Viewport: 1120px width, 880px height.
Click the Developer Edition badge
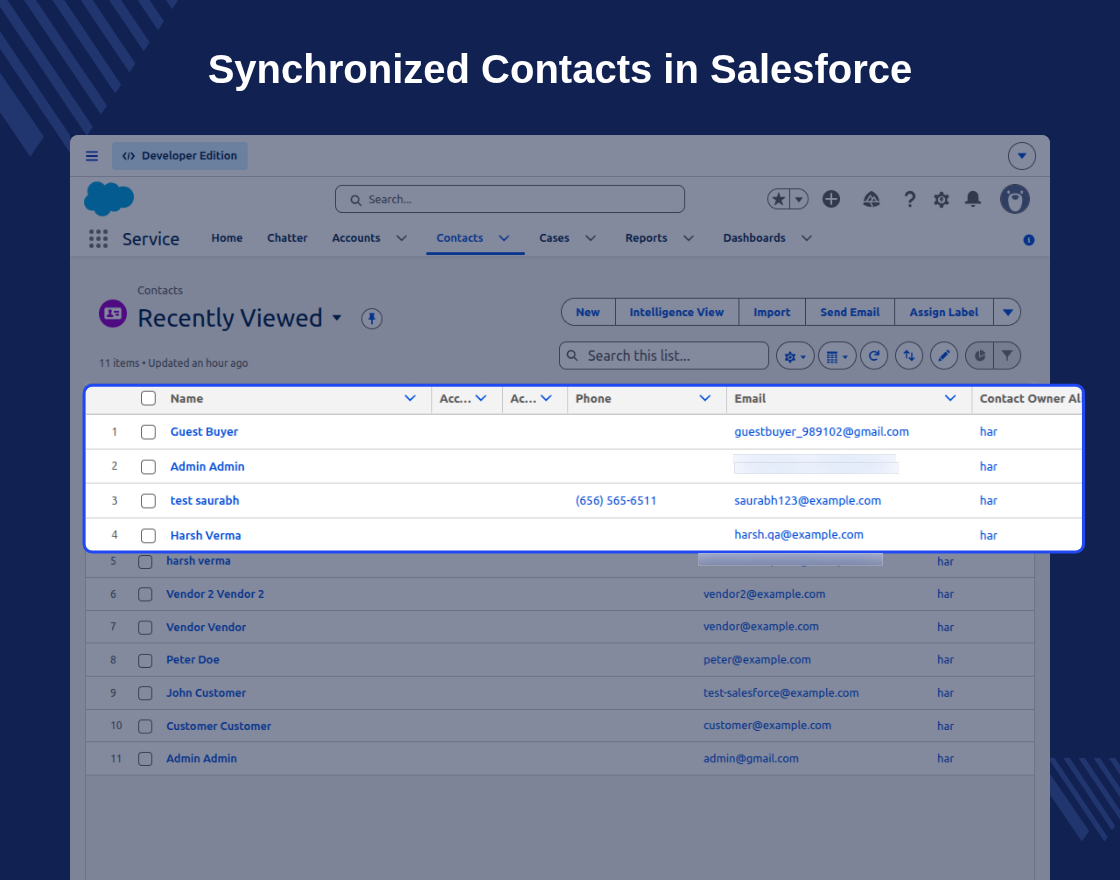coord(179,156)
